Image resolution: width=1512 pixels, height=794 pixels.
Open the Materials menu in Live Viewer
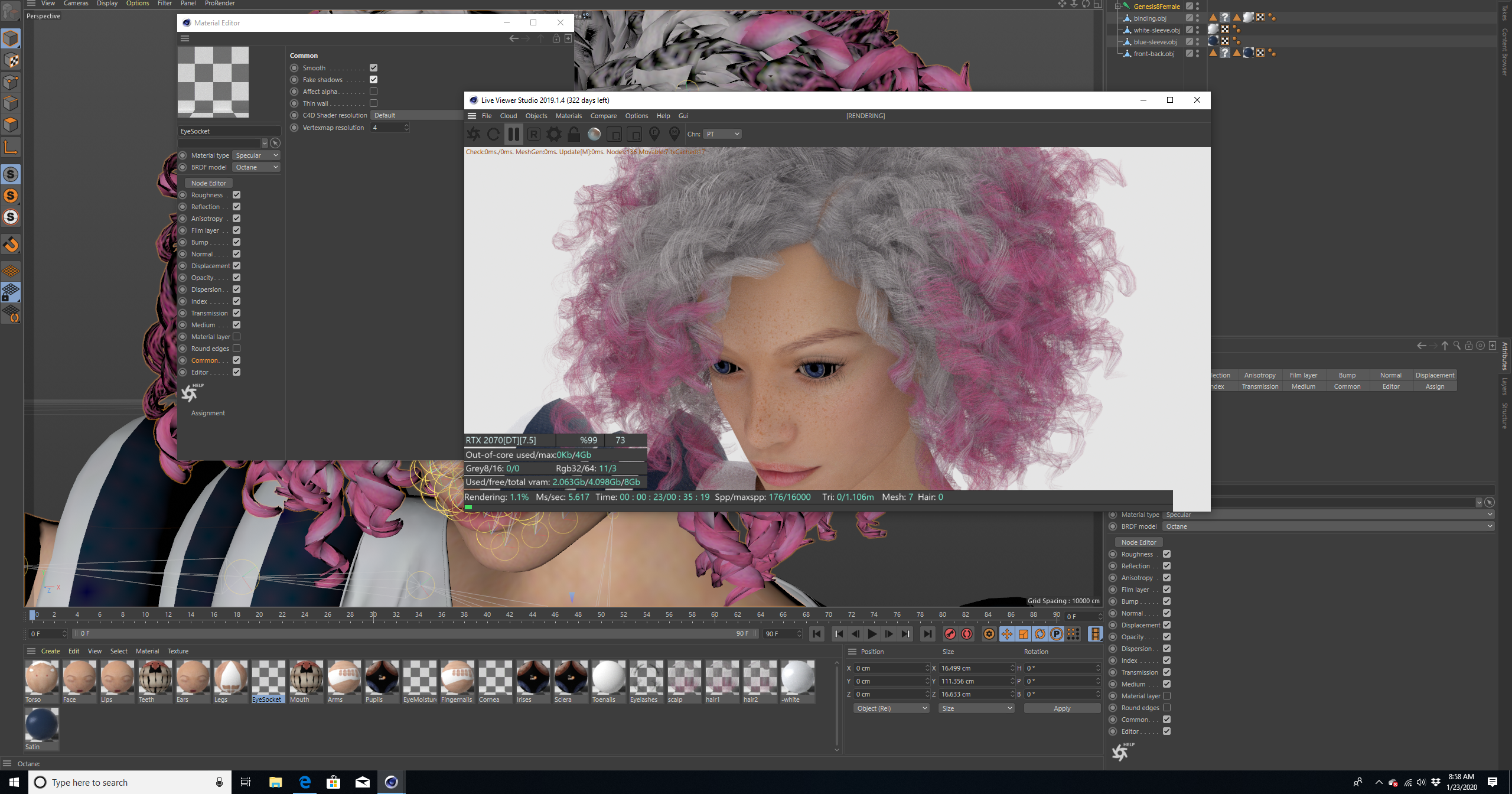568,116
